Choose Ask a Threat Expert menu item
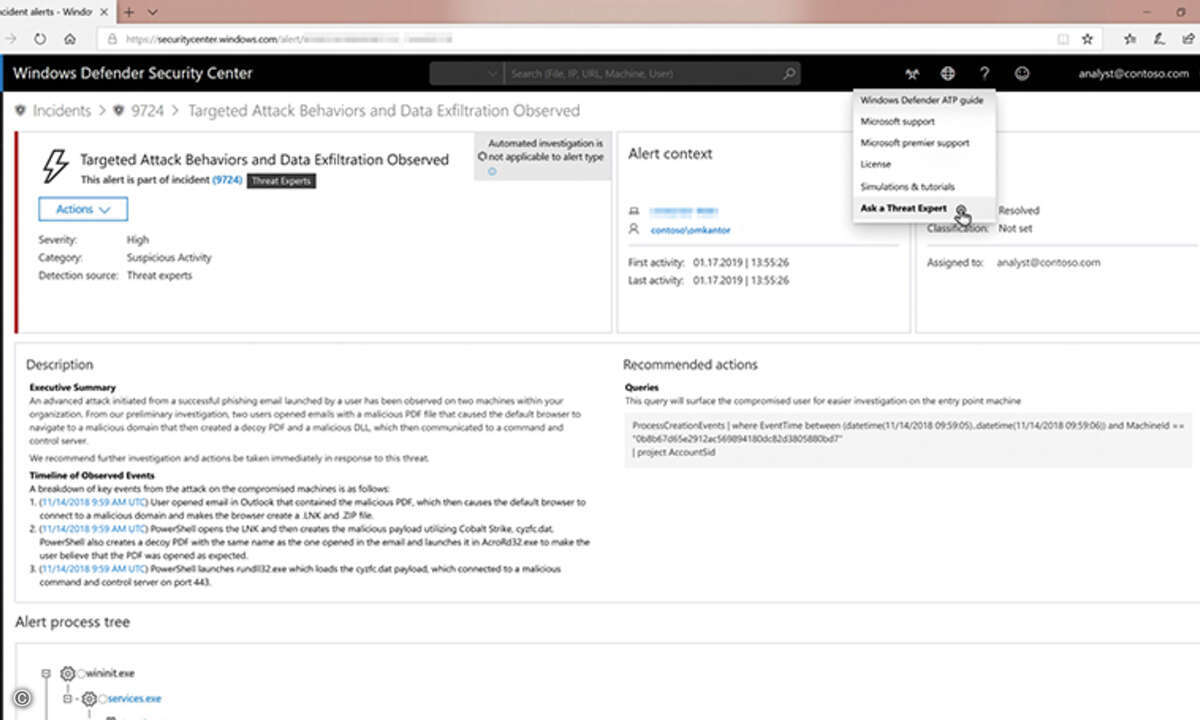 click(x=903, y=208)
